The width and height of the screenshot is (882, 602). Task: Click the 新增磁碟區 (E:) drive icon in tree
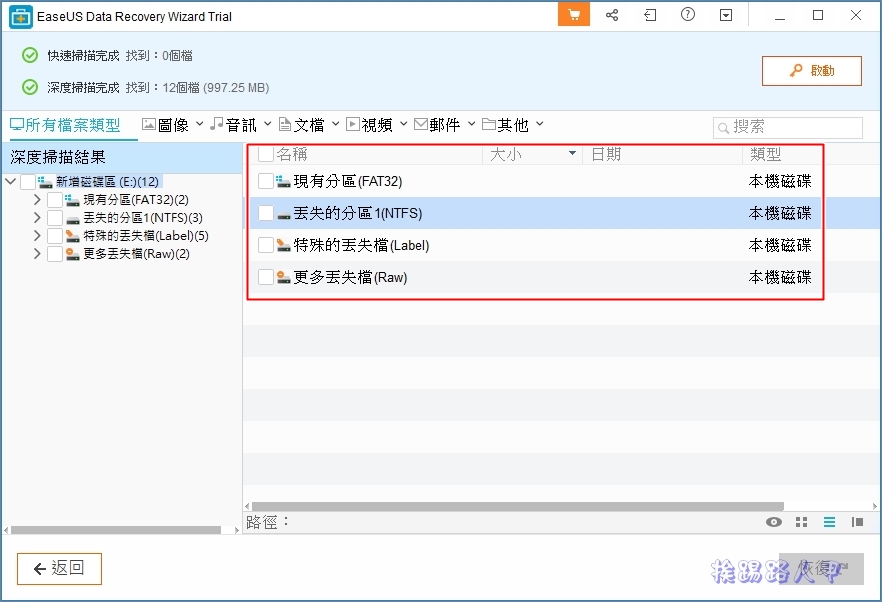pyautogui.click(x=45, y=182)
